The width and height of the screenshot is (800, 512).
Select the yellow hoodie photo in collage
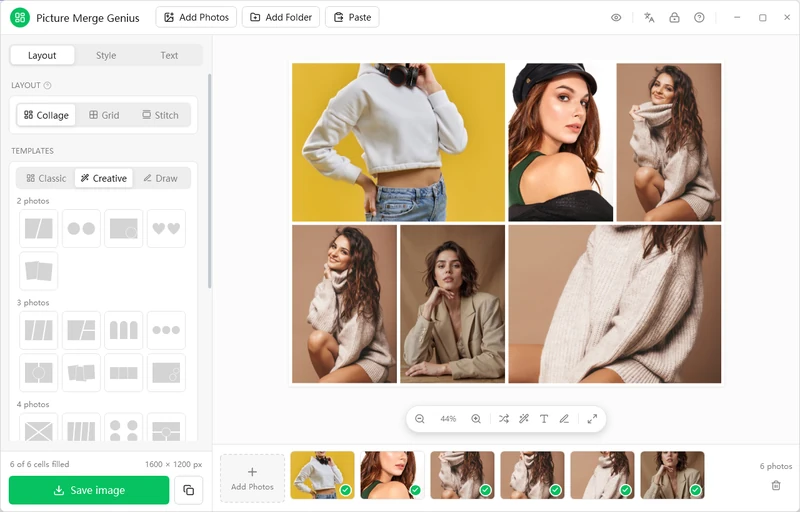398,142
